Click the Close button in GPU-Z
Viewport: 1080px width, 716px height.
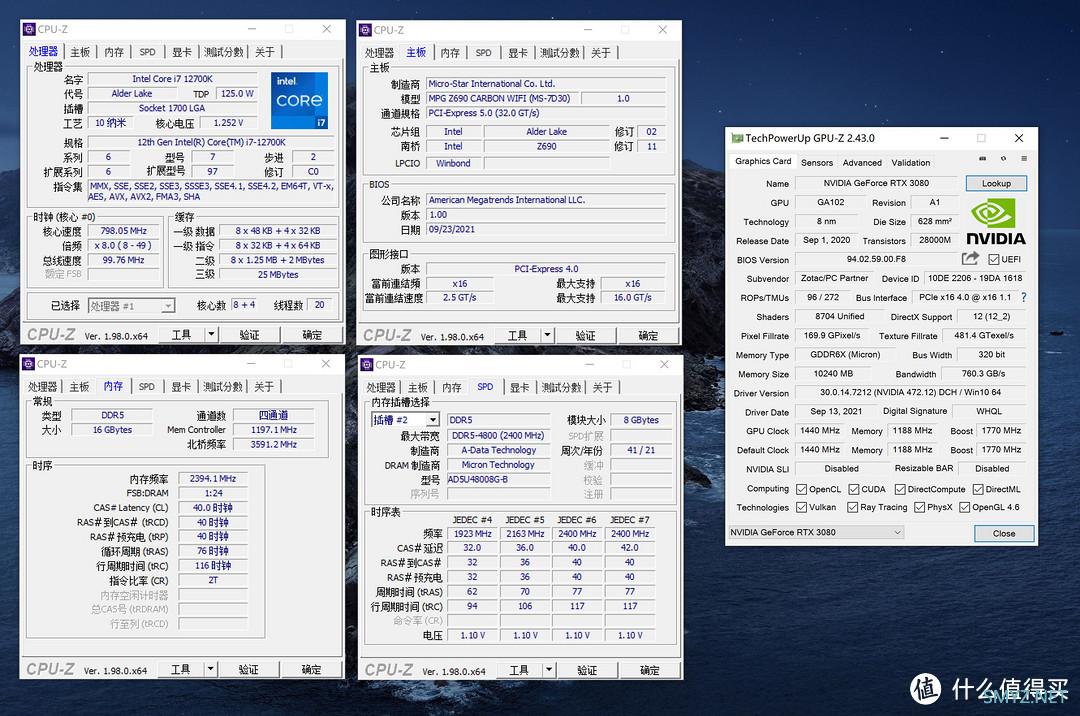(x=1004, y=534)
